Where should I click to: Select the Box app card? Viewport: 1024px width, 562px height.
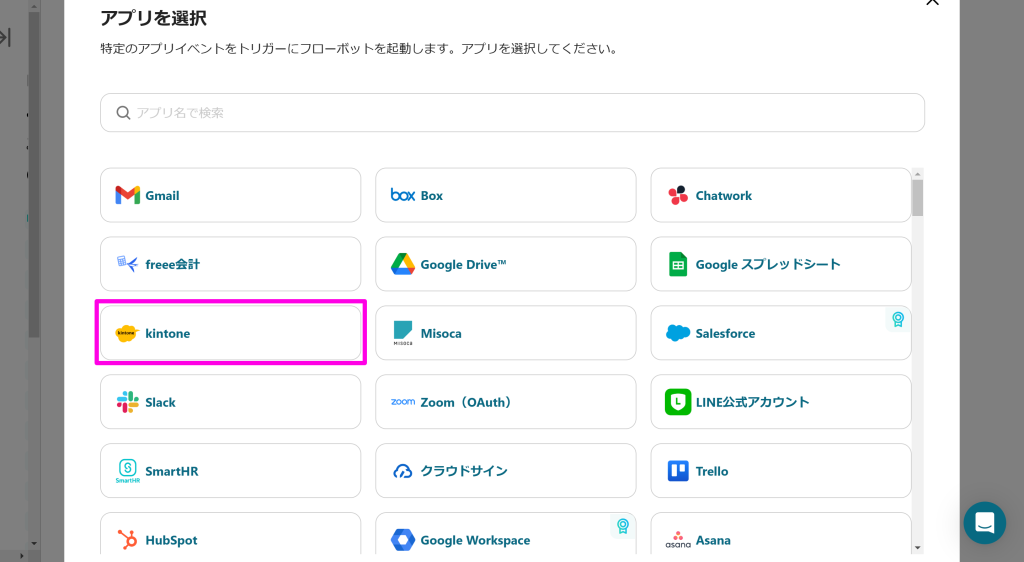(505, 195)
